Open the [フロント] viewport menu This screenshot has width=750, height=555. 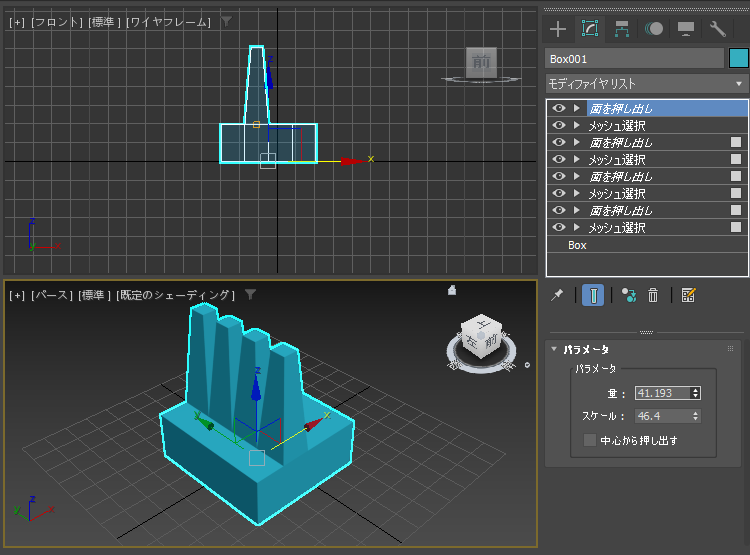[57, 22]
